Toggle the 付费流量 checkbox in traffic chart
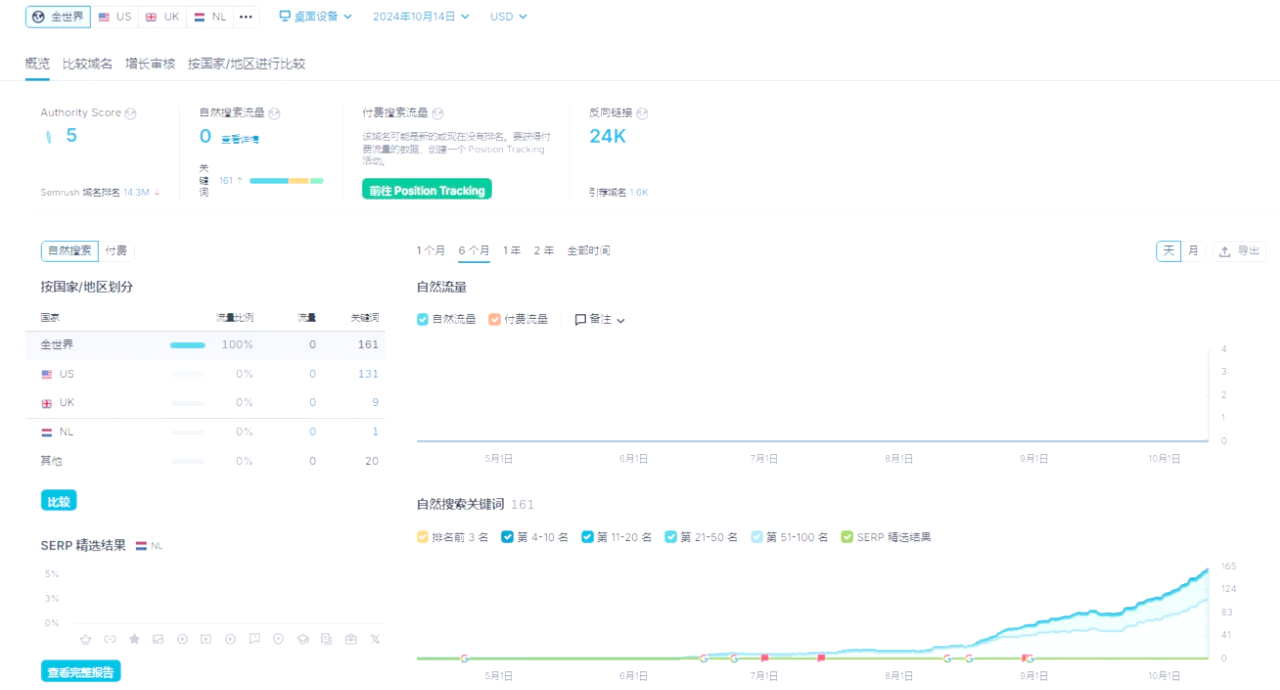The height and width of the screenshot is (690, 1280). coord(495,320)
